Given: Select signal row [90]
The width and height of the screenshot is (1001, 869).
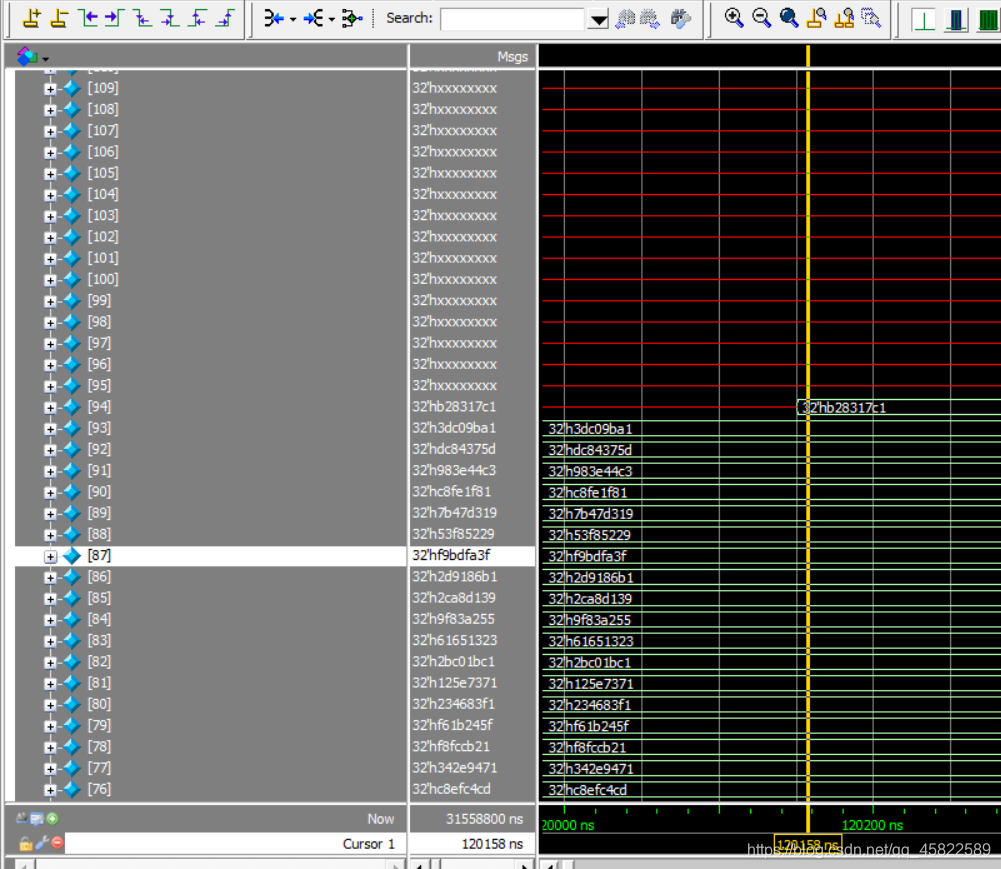Looking at the screenshot, I should [x=210, y=492].
